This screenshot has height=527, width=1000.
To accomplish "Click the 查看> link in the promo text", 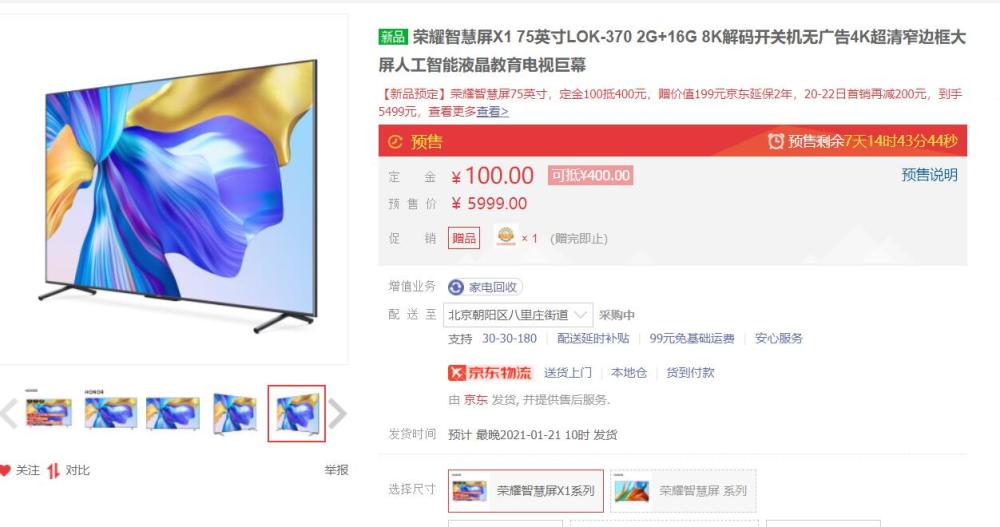I will (x=492, y=112).
